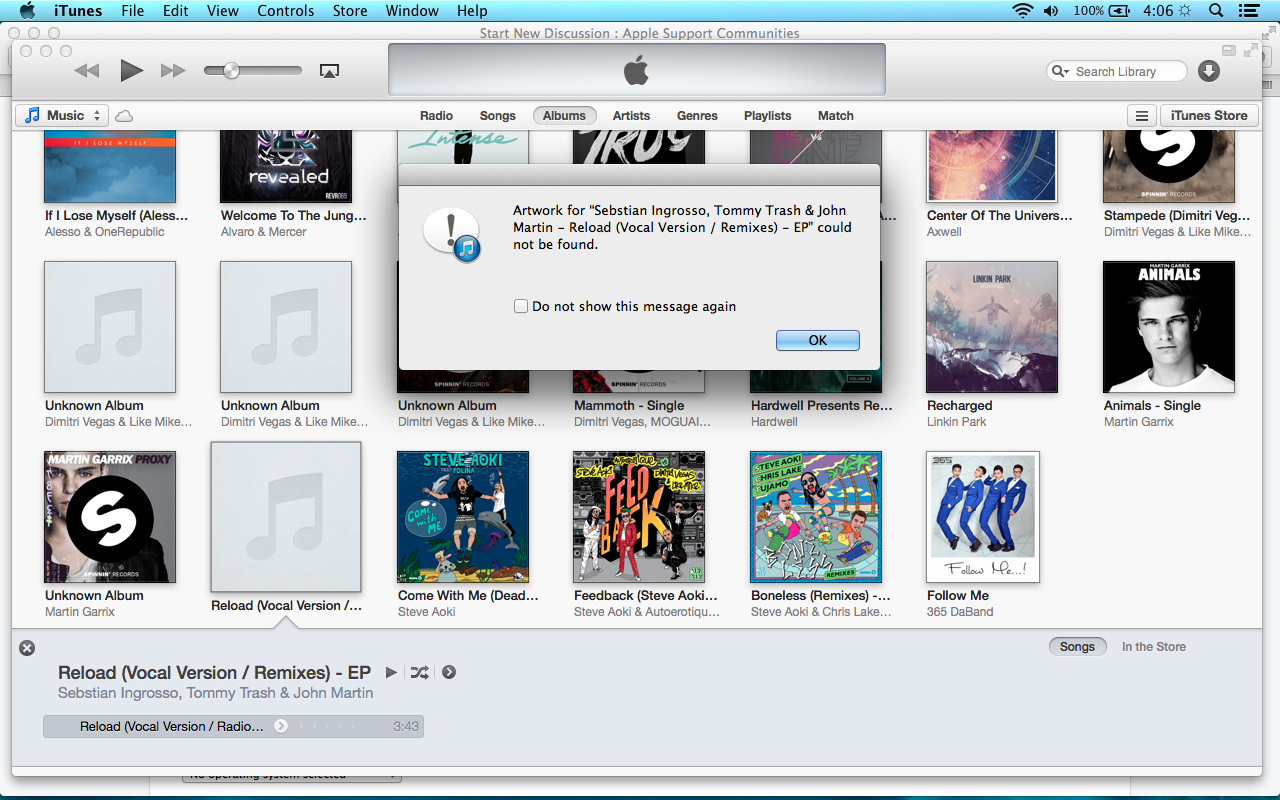
Task: Click 'In the Store' link
Action: 1154,647
